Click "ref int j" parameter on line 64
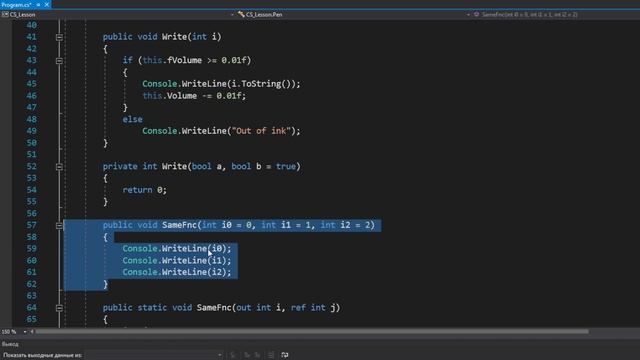640x360 pixels. click(x=313, y=308)
